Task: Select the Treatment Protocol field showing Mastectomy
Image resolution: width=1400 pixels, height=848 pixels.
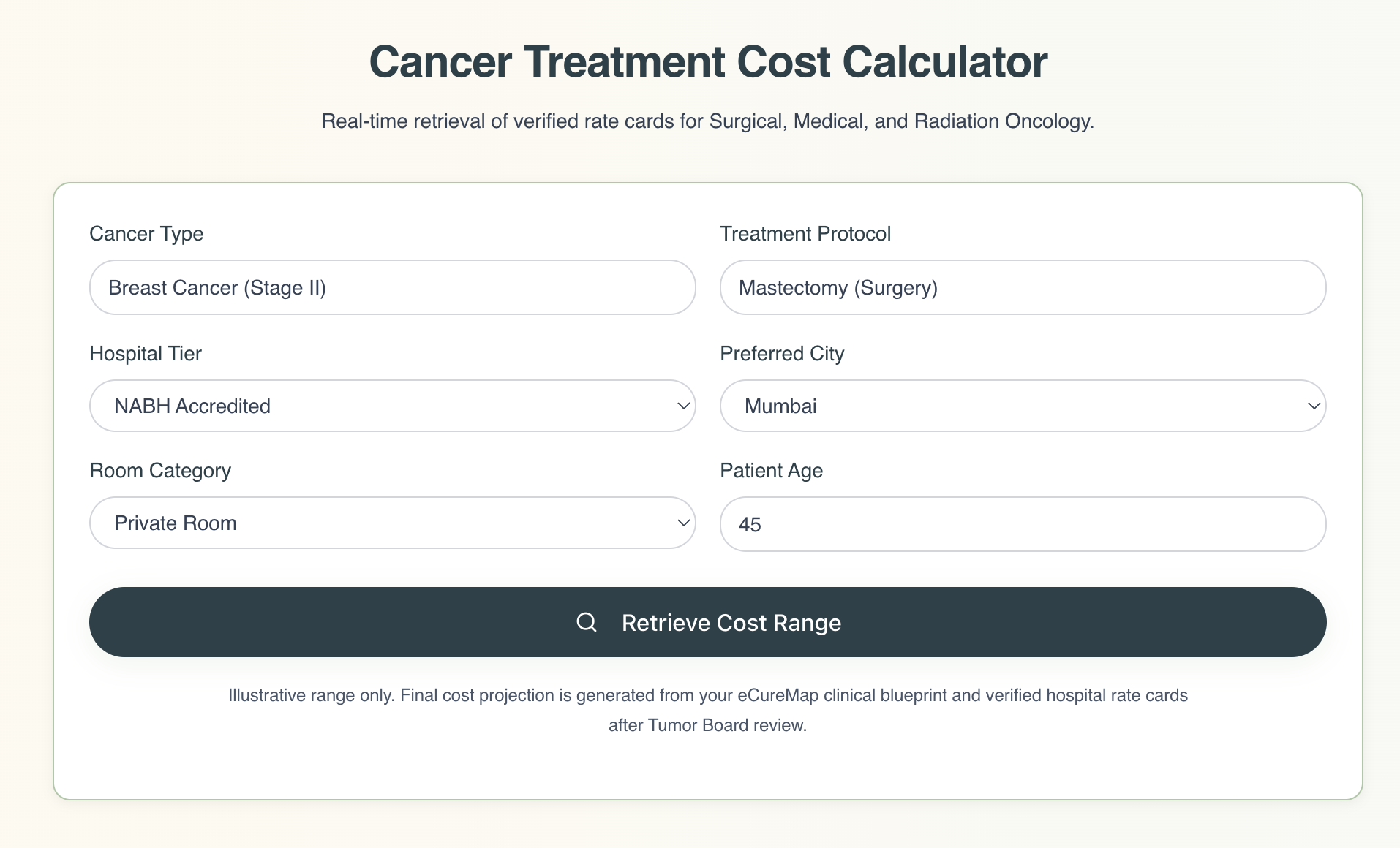Action: (x=1023, y=287)
